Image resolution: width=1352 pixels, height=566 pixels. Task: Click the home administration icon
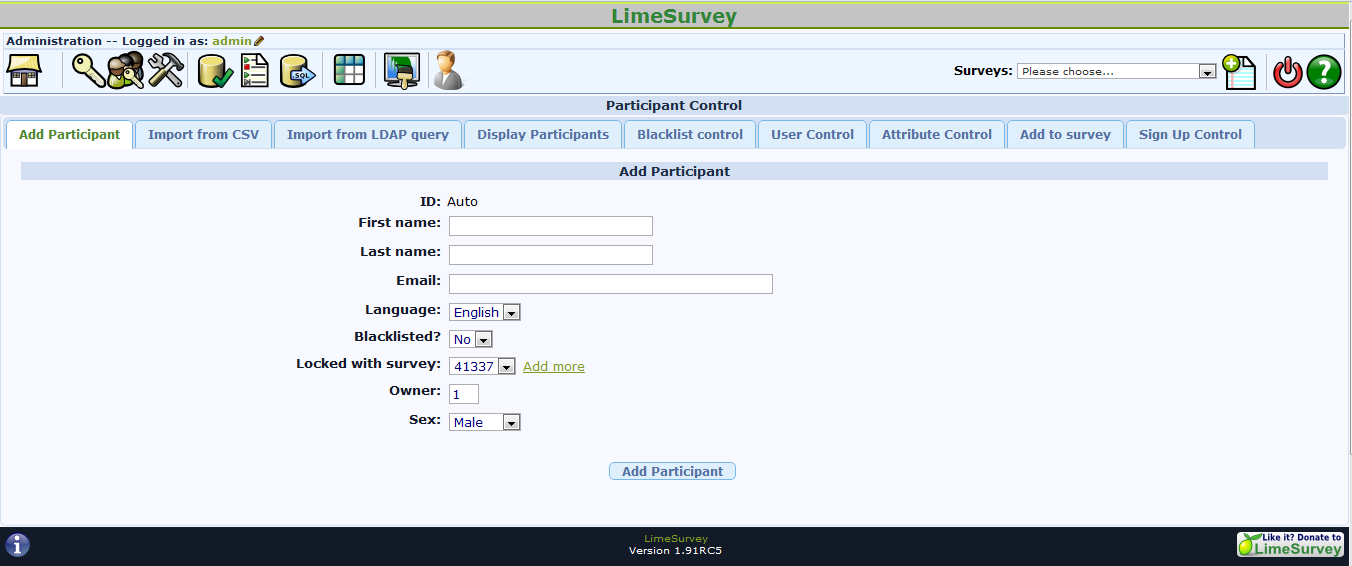click(24, 71)
